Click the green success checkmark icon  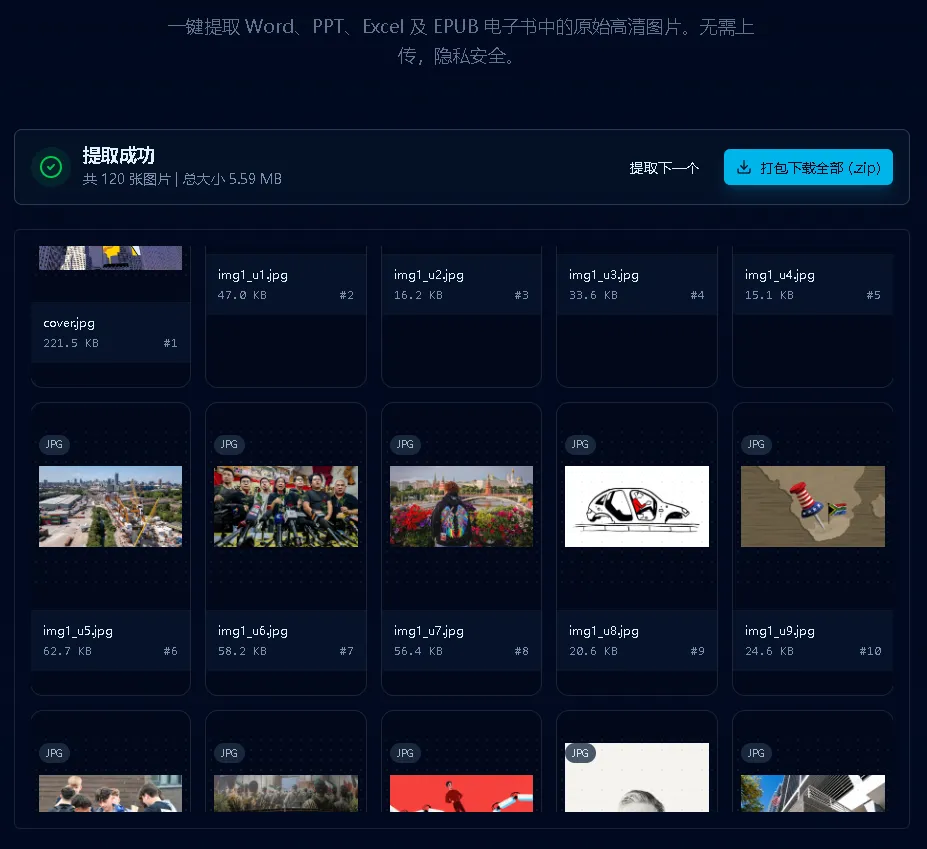(x=51, y=167)
